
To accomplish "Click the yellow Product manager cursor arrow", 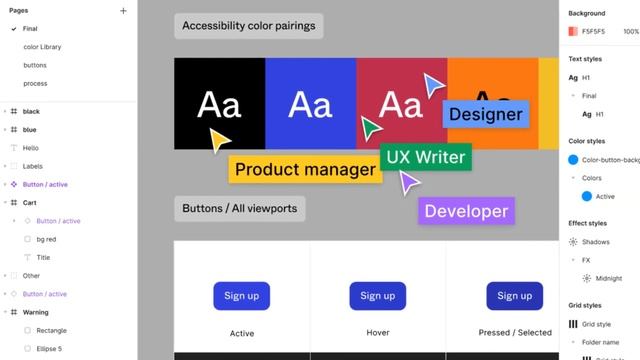I will [219, 140].
